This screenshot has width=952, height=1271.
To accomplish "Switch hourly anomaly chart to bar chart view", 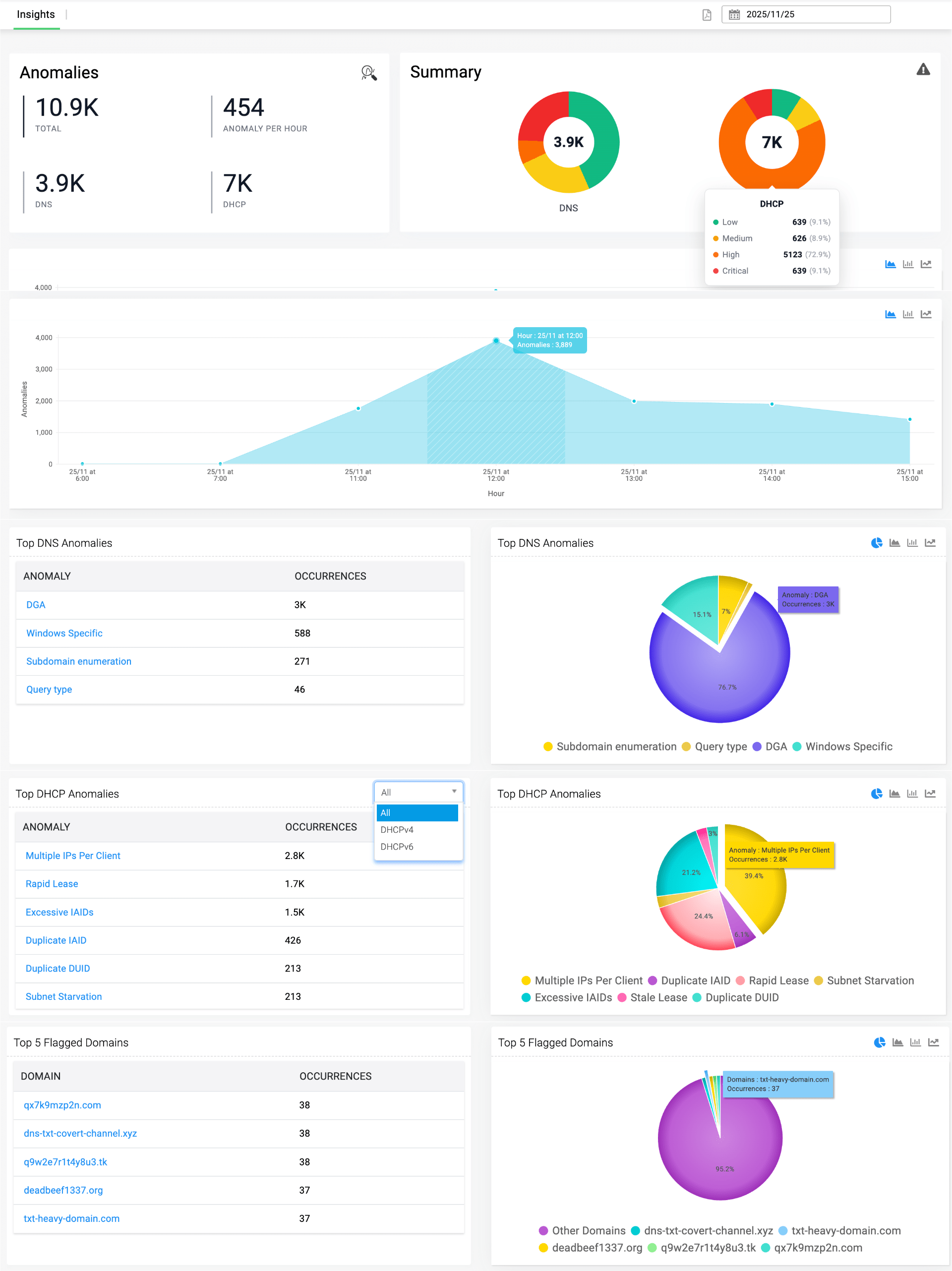I will coord(908,314).
